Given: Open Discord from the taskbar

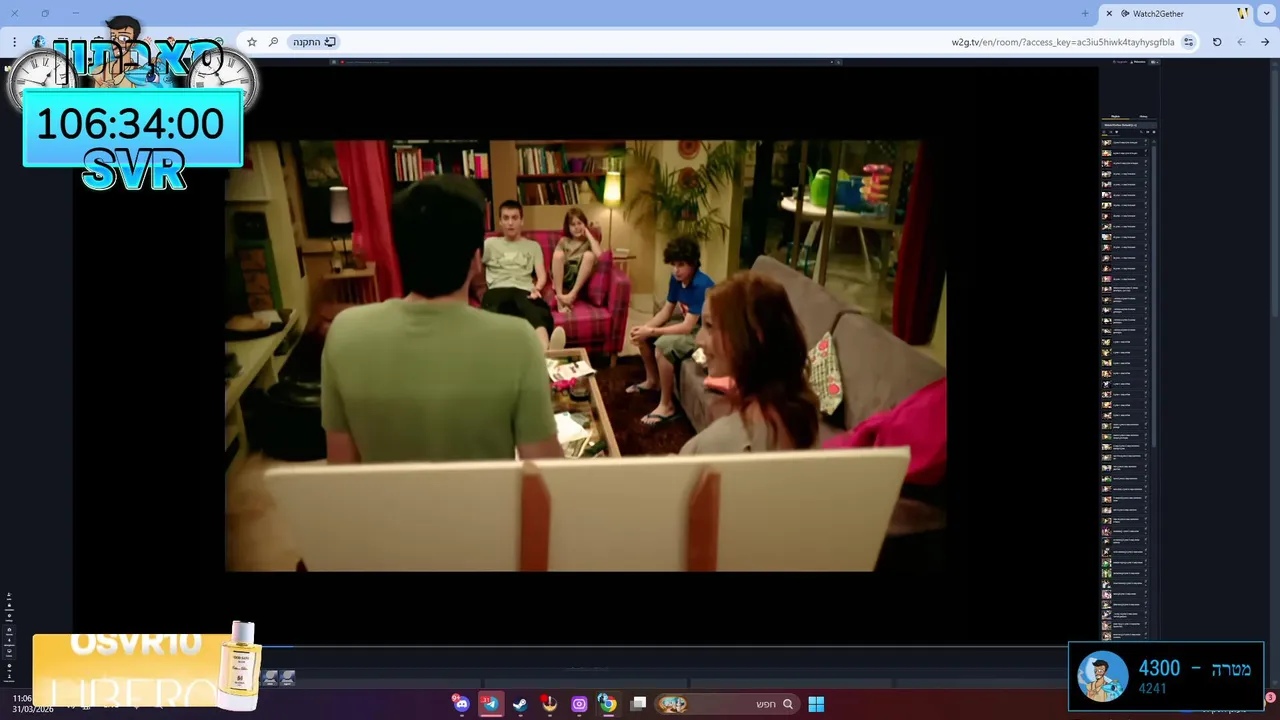Looking at the screenshot, I should (461, 704).
